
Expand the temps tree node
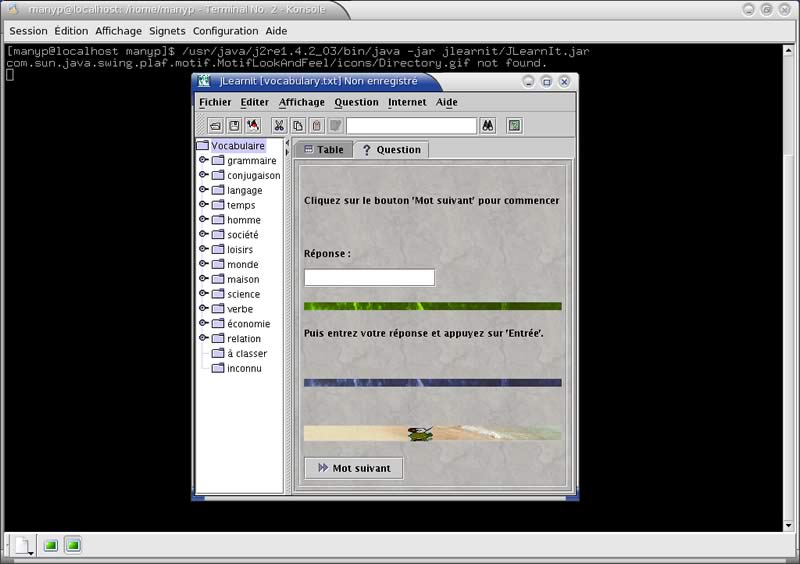point(203,204)
